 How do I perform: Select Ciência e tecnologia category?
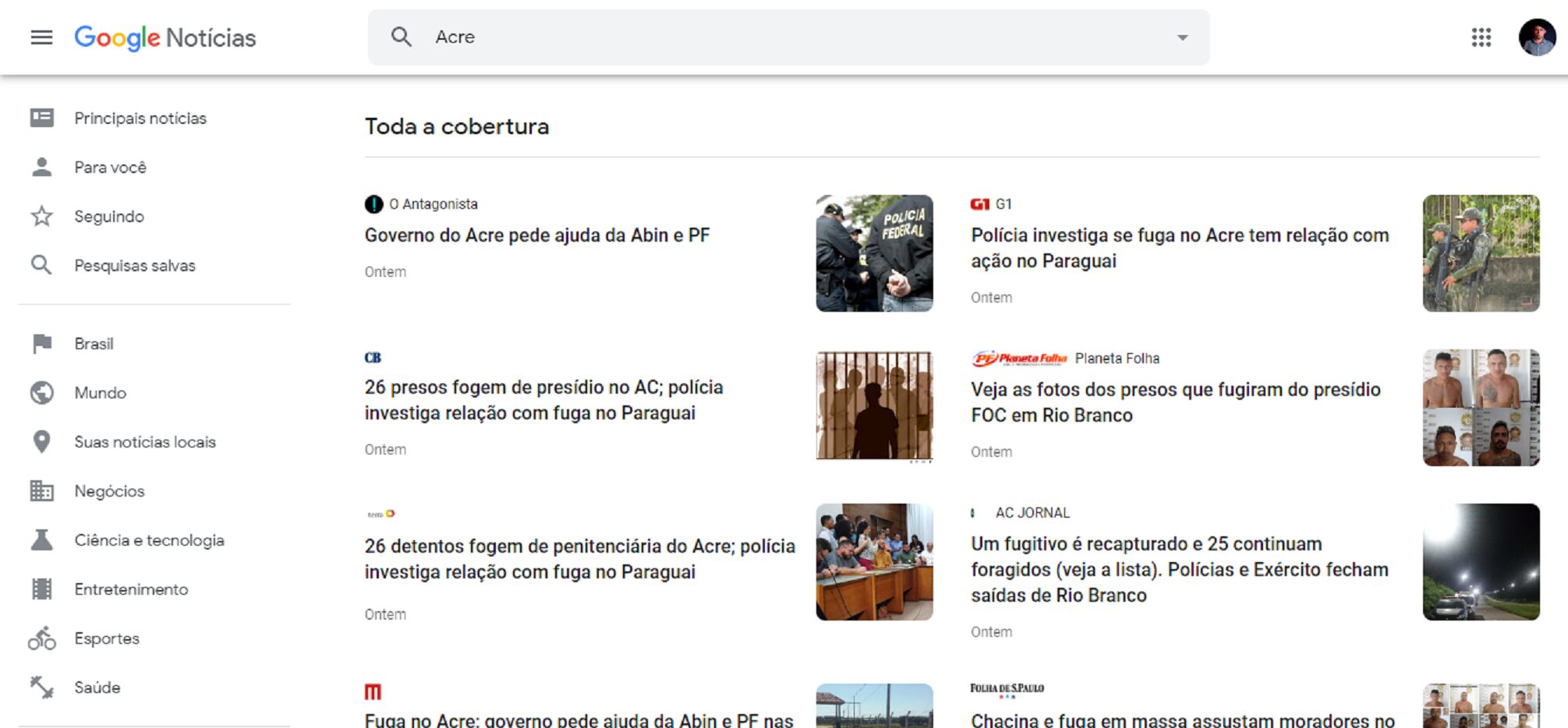(x=149, y=540)
